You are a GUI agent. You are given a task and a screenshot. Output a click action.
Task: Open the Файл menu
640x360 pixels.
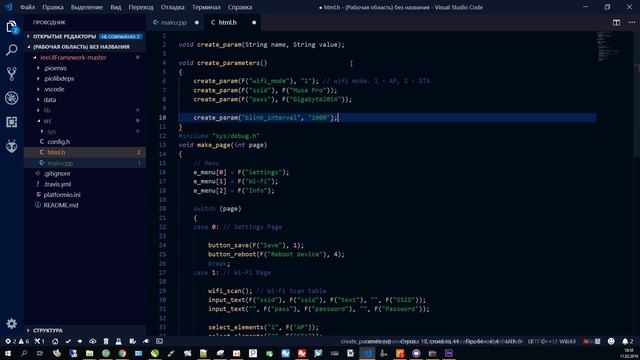[27, 7]
